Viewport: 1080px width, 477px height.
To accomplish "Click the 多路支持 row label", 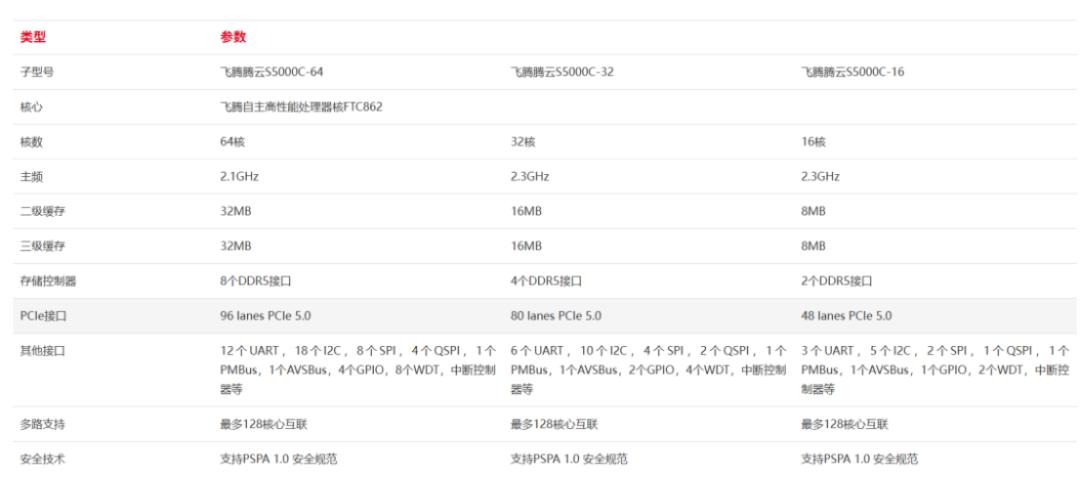I will tap(43, 425).
